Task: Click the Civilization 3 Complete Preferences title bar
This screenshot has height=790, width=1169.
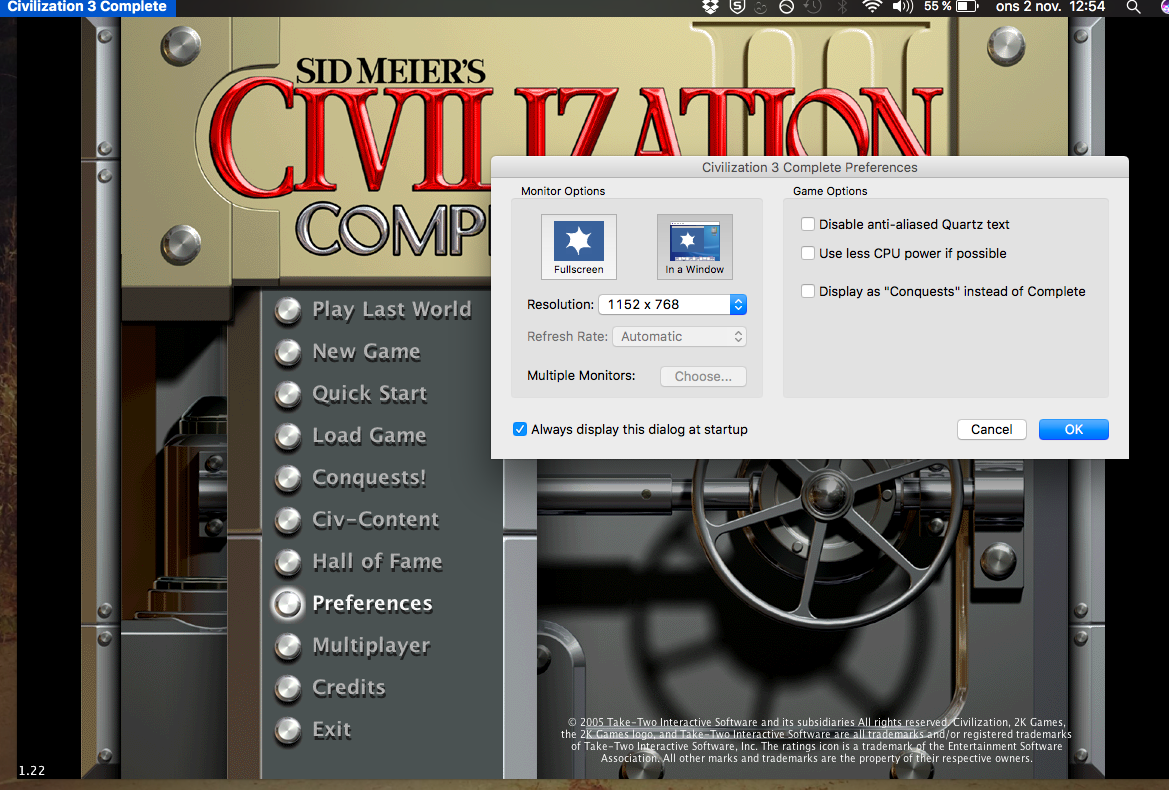Action: tap(810, 167)
